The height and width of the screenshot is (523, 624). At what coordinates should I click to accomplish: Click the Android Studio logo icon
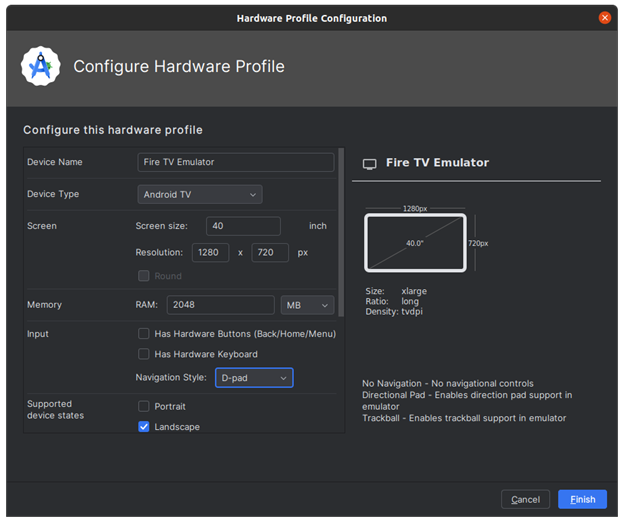(41, 67)
